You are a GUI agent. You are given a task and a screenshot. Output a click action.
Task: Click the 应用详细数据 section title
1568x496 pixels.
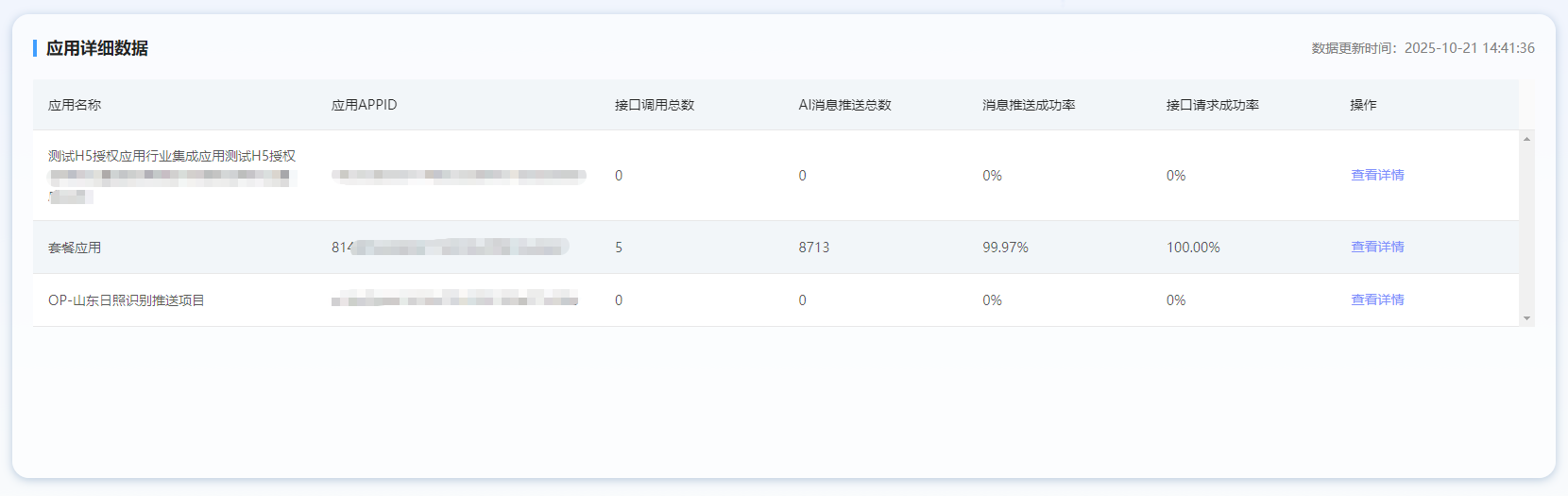pos(97,48)
